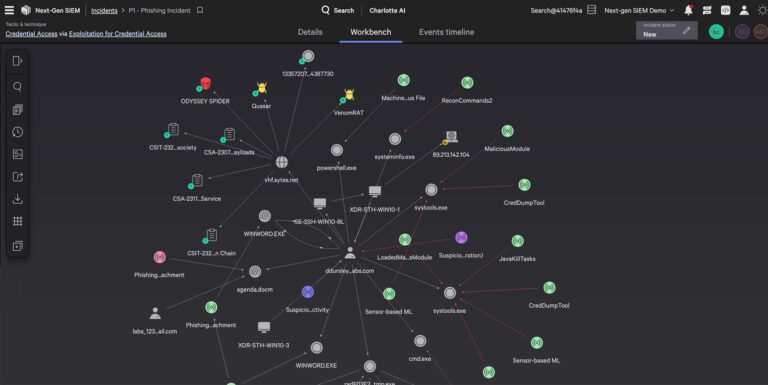Collapse the left side panel icon

(18, 61)
